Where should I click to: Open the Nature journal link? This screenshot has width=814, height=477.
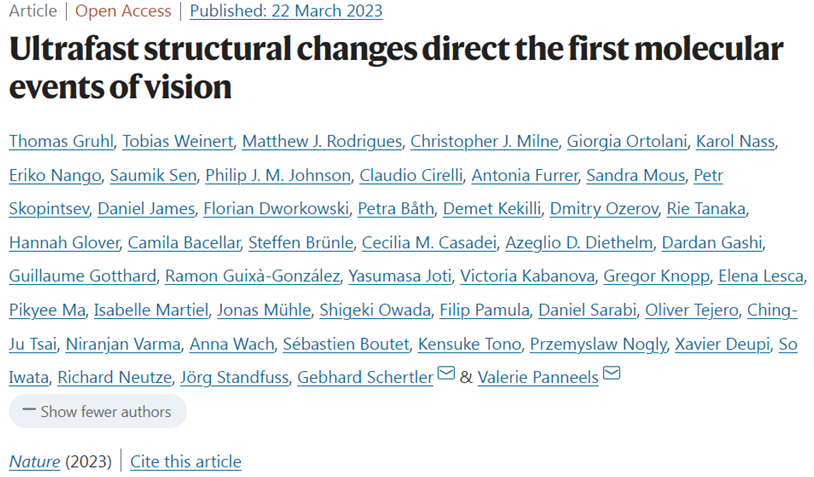(x=34, y=461)
